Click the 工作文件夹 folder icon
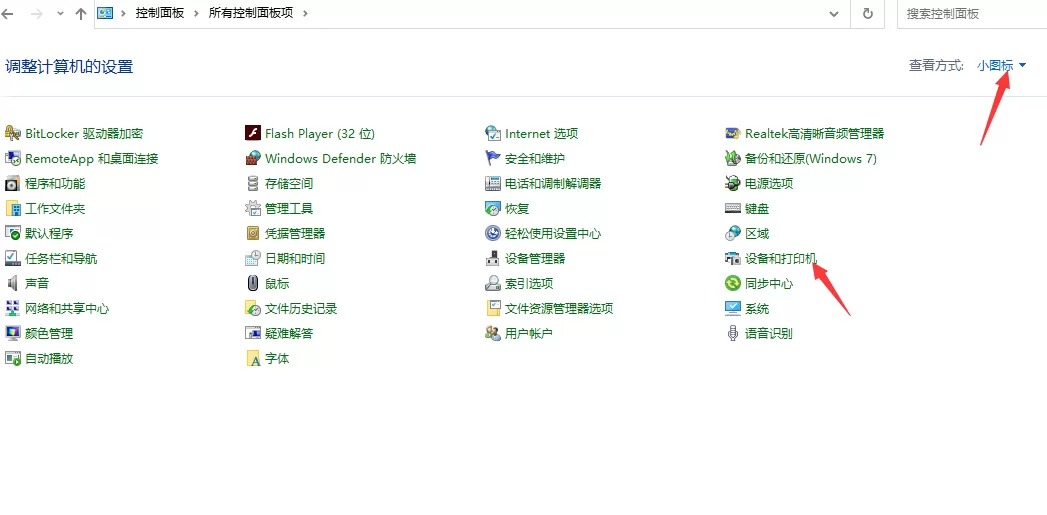 pos(13,208)
